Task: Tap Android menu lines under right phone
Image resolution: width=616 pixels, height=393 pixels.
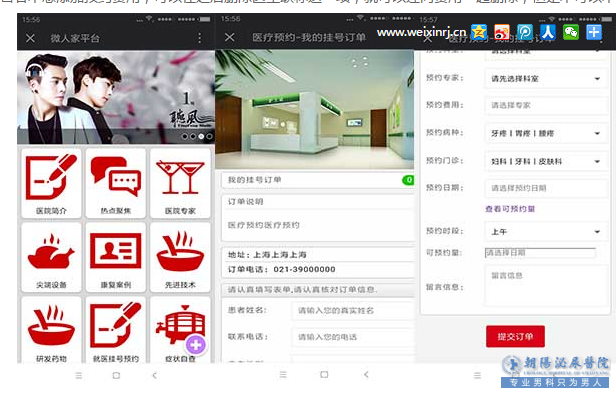Action: tap(477, 375)
